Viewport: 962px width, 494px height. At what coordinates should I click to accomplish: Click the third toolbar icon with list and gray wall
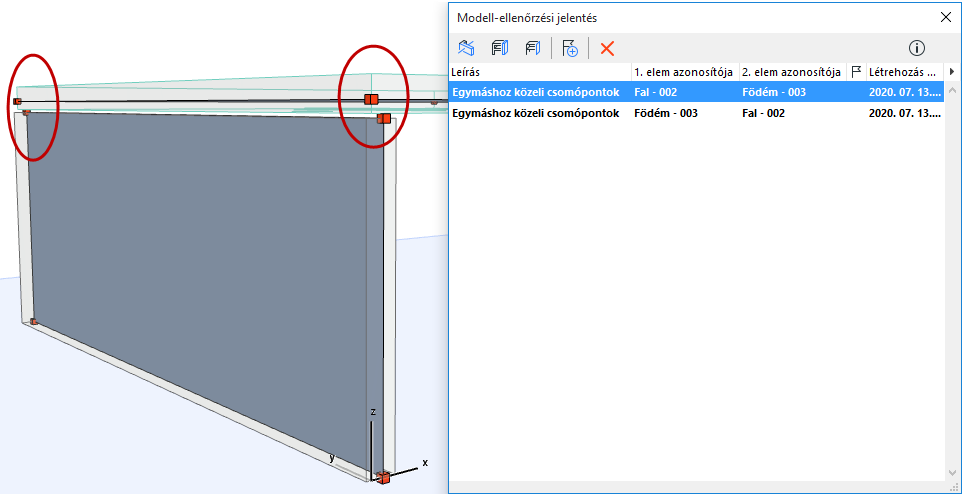(x=533, y=48)
